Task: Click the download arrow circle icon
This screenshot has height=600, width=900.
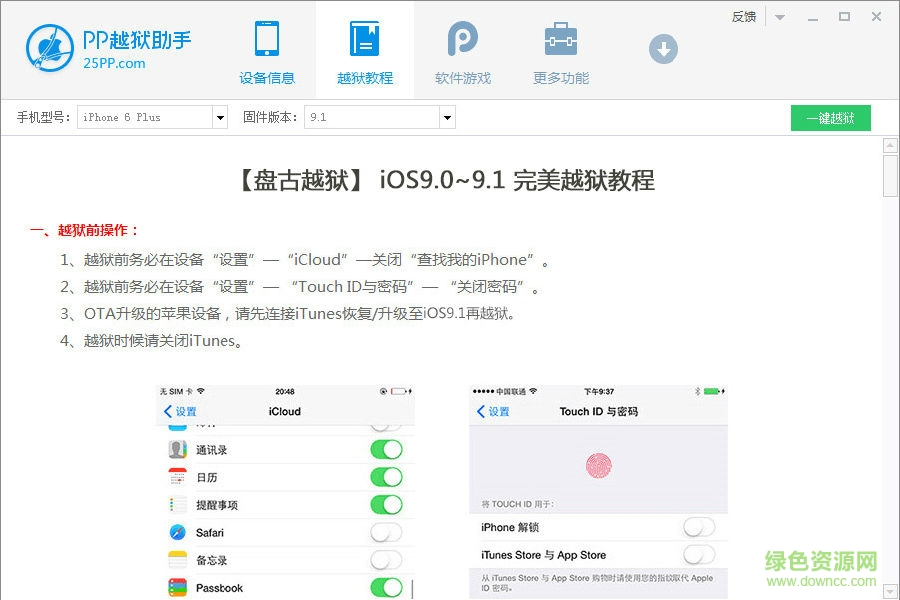Action: click(663, 49)
